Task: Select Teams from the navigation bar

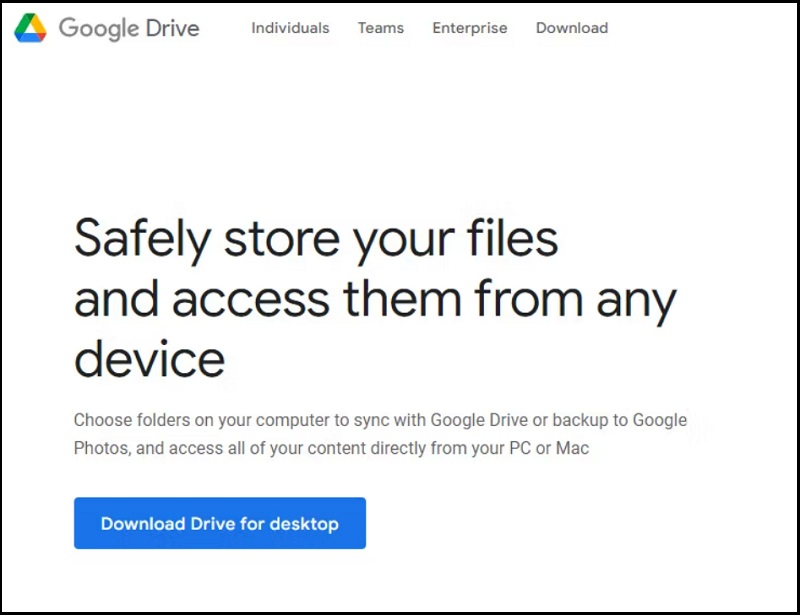Action: pos(380,29)
